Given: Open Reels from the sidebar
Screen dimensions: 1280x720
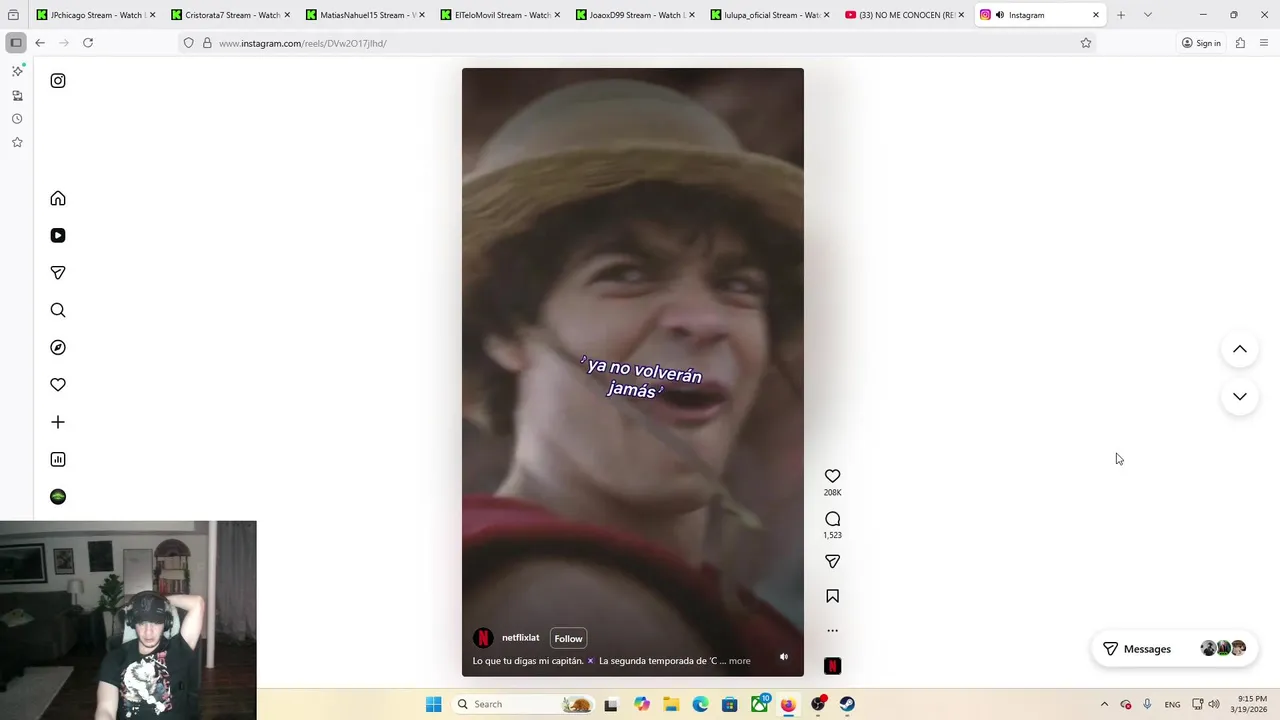Looking at the screenshot, I should [x=58, y=236].
